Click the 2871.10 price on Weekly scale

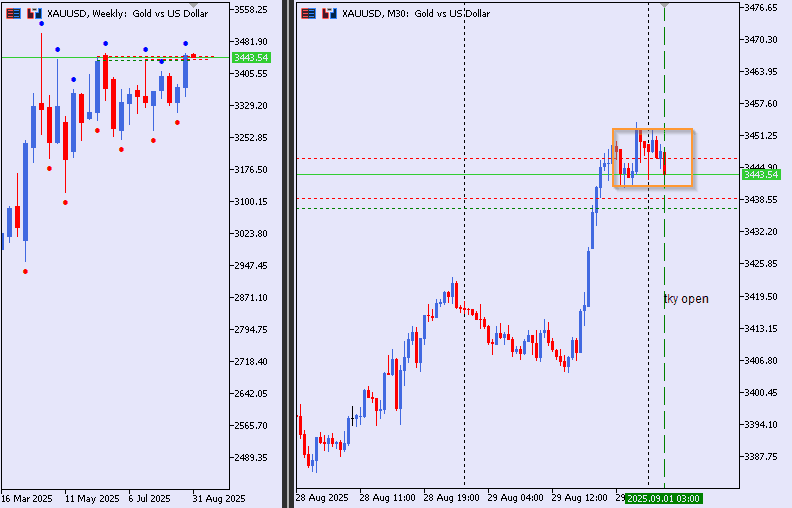click(x=251, y=297)
